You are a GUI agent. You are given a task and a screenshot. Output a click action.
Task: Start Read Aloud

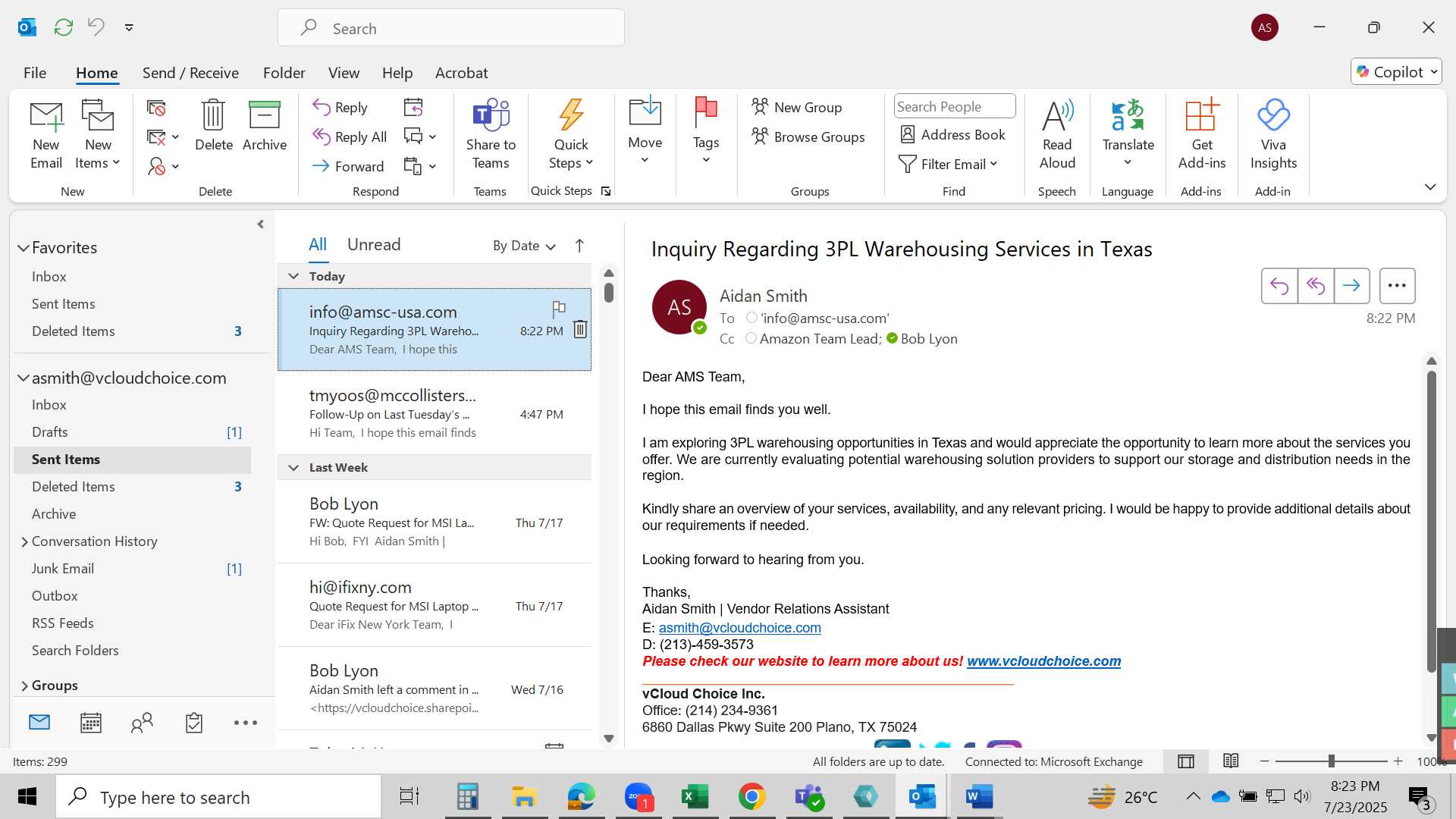click(x=1057, y=135)
